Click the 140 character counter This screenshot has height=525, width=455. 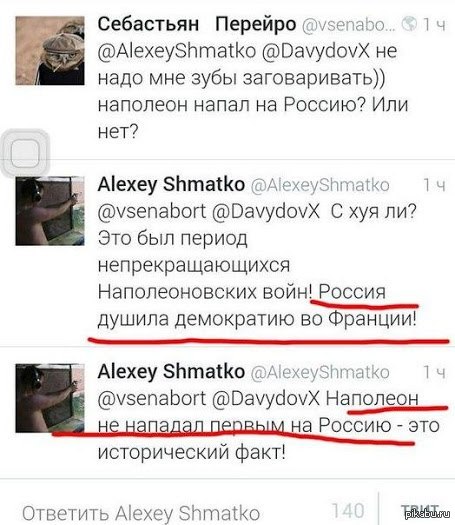click(348, 511)
